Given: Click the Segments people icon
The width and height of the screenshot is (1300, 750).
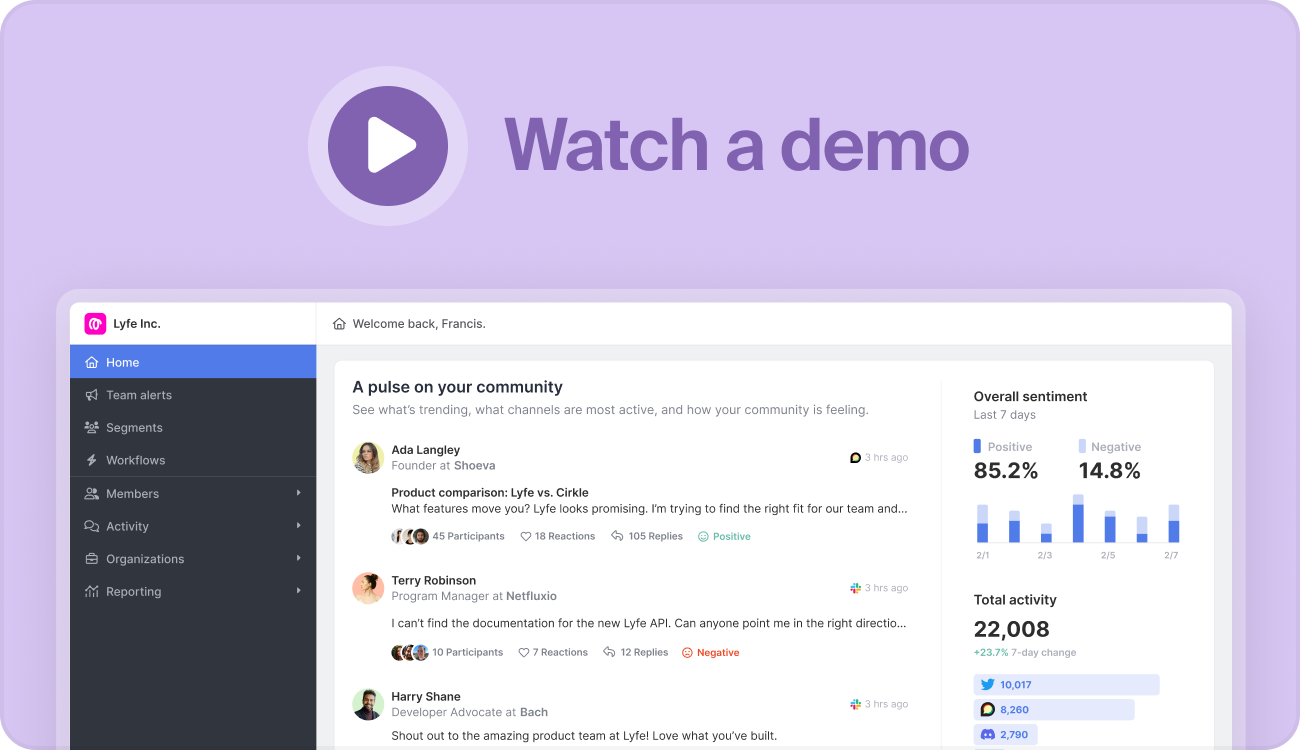Looking at the screenshot, I should pos(92,427).
